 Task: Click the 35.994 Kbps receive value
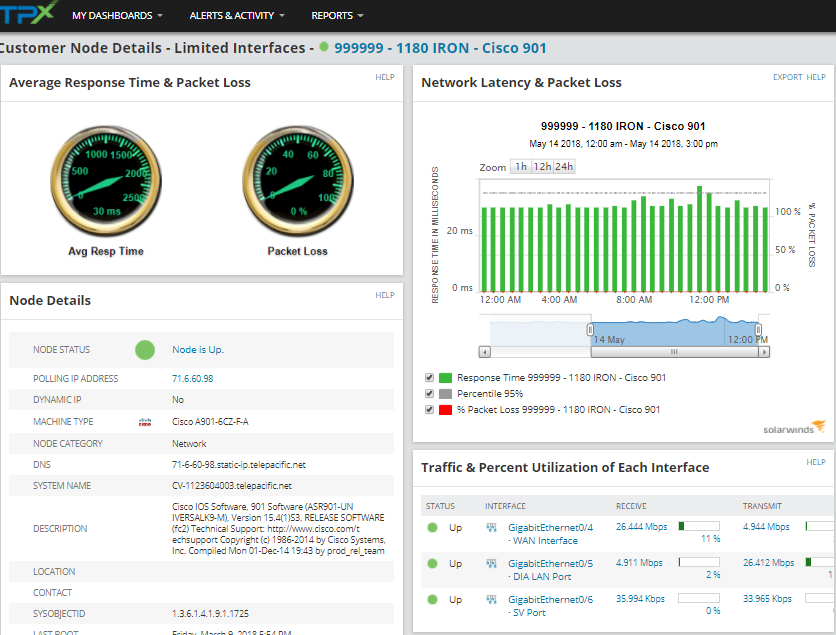coord(640,599)
